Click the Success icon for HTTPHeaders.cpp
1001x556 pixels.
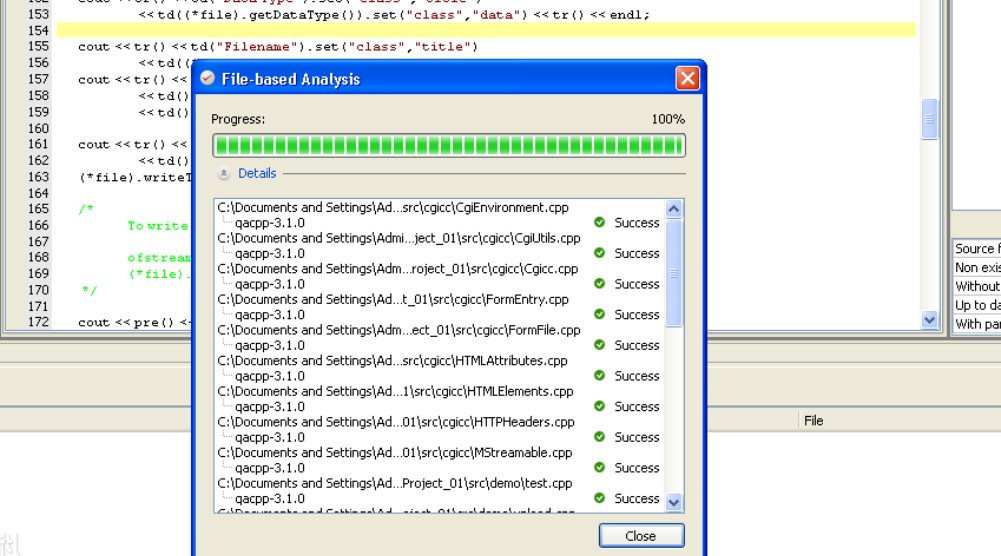600,437
